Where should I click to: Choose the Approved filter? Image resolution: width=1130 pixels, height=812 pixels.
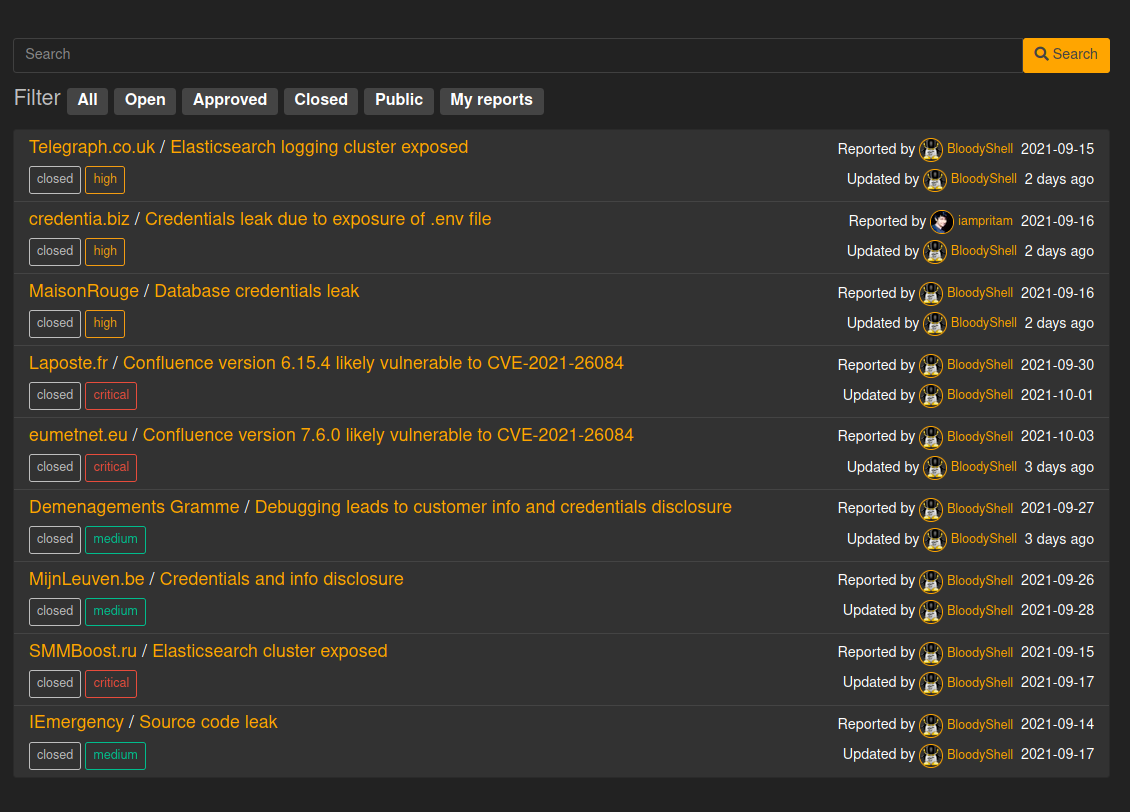click(230, 100)
